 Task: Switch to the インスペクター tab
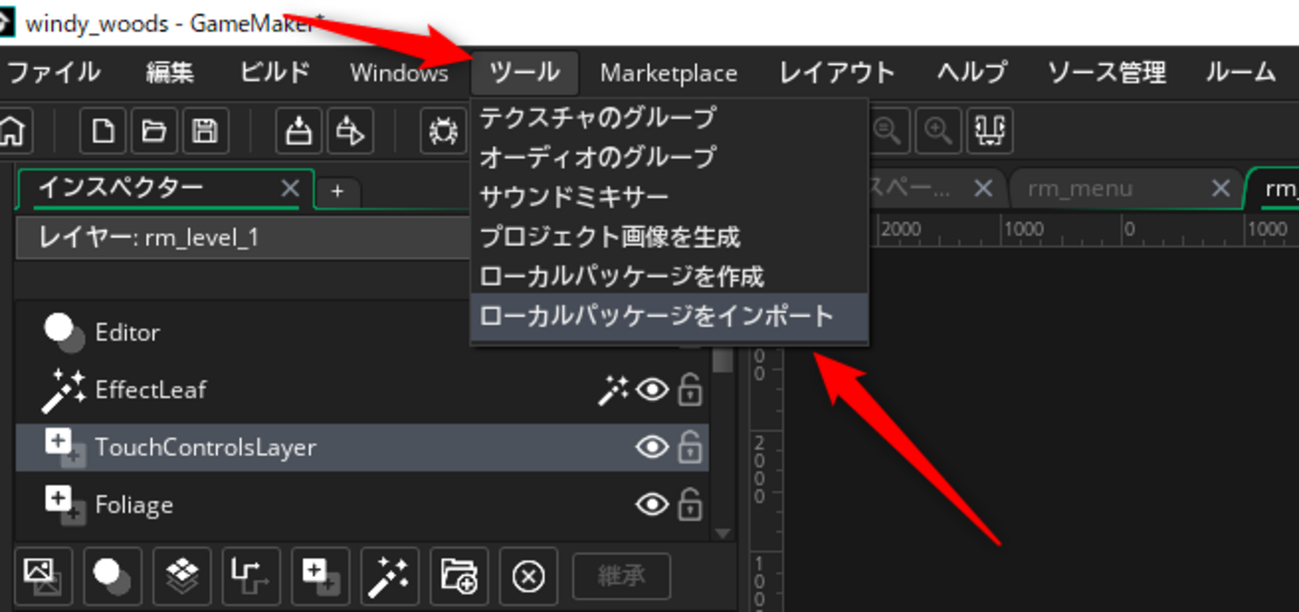pos(121,188)
